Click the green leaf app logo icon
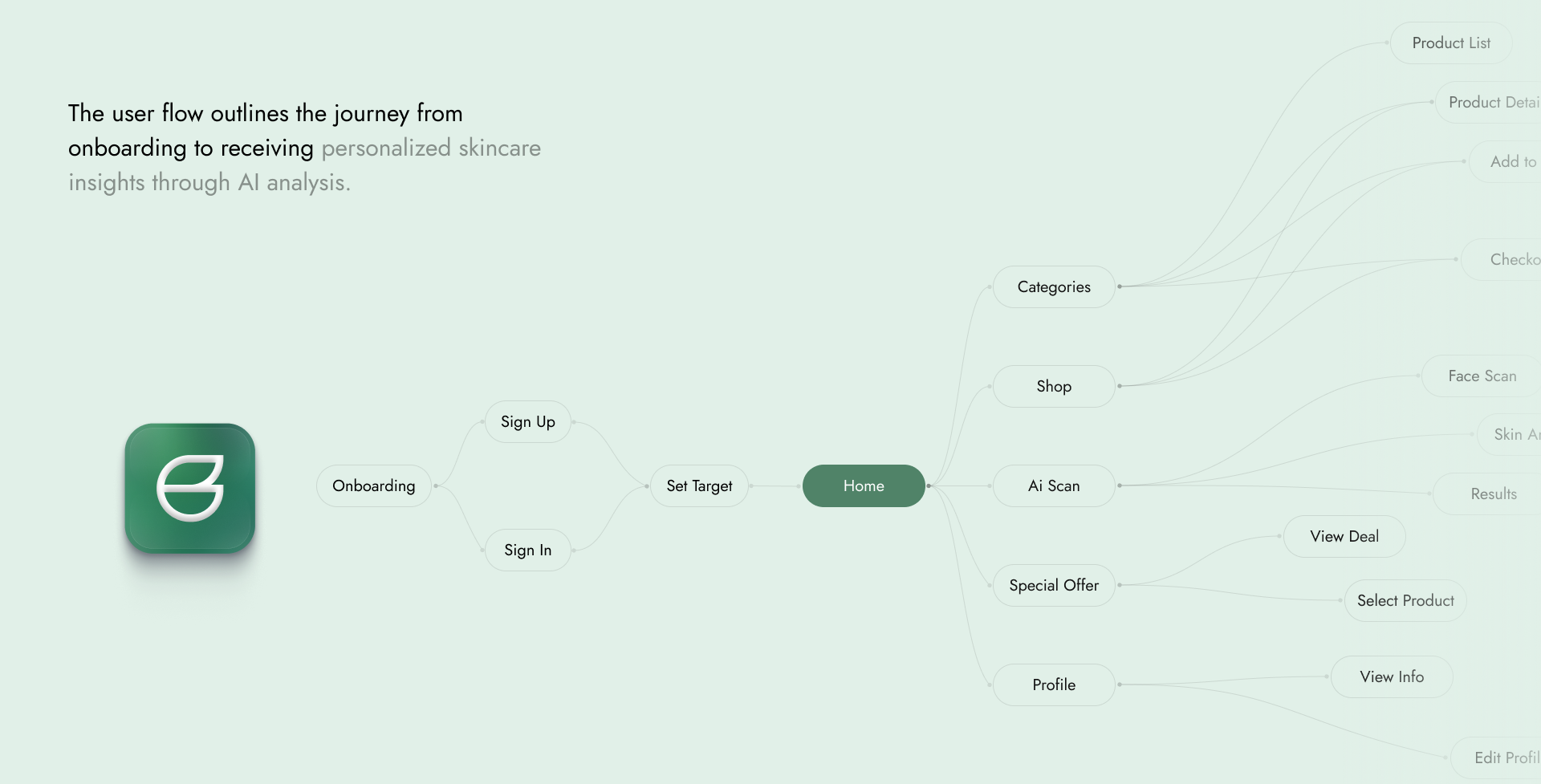The height and width of the screenshot is (784, 1541). [x=190, y=488]
